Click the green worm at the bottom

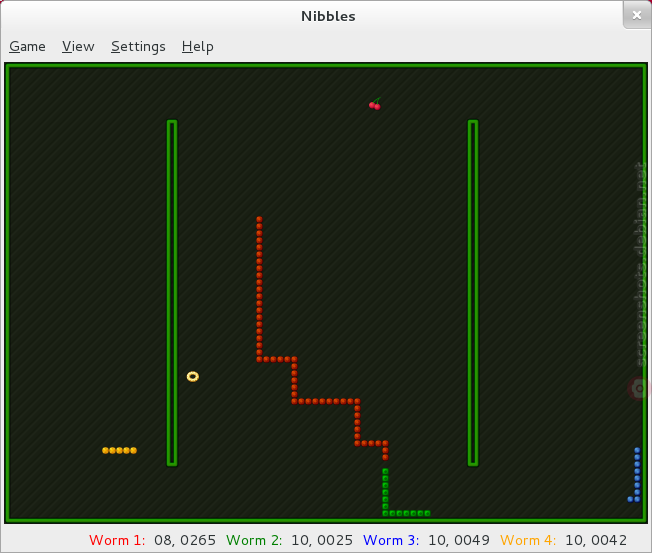pos(385,493)
